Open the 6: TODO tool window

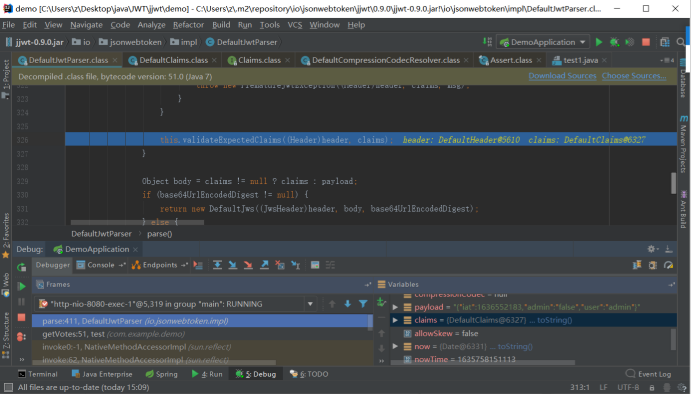point(309,374)
